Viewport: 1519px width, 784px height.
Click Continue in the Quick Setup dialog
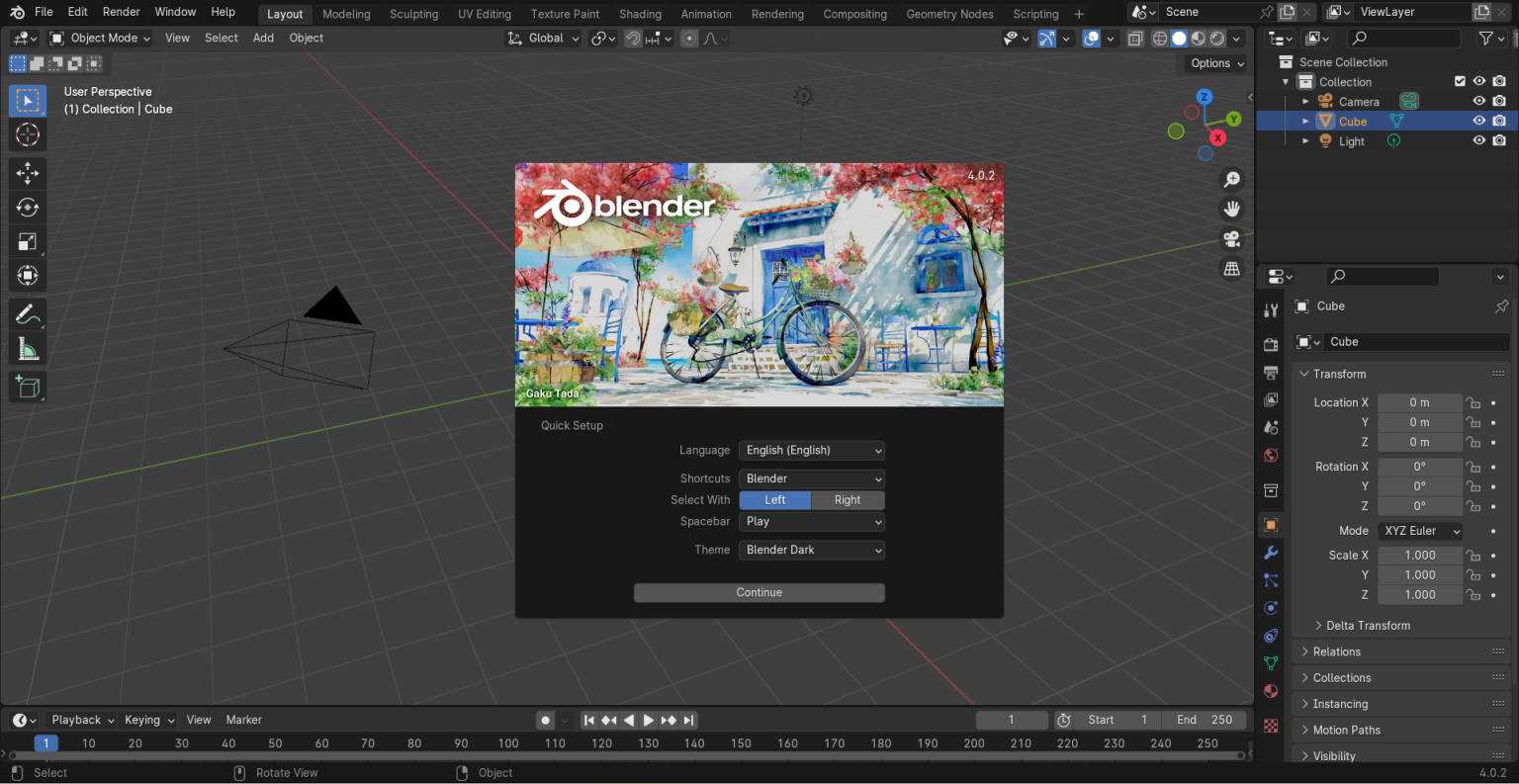759,592
